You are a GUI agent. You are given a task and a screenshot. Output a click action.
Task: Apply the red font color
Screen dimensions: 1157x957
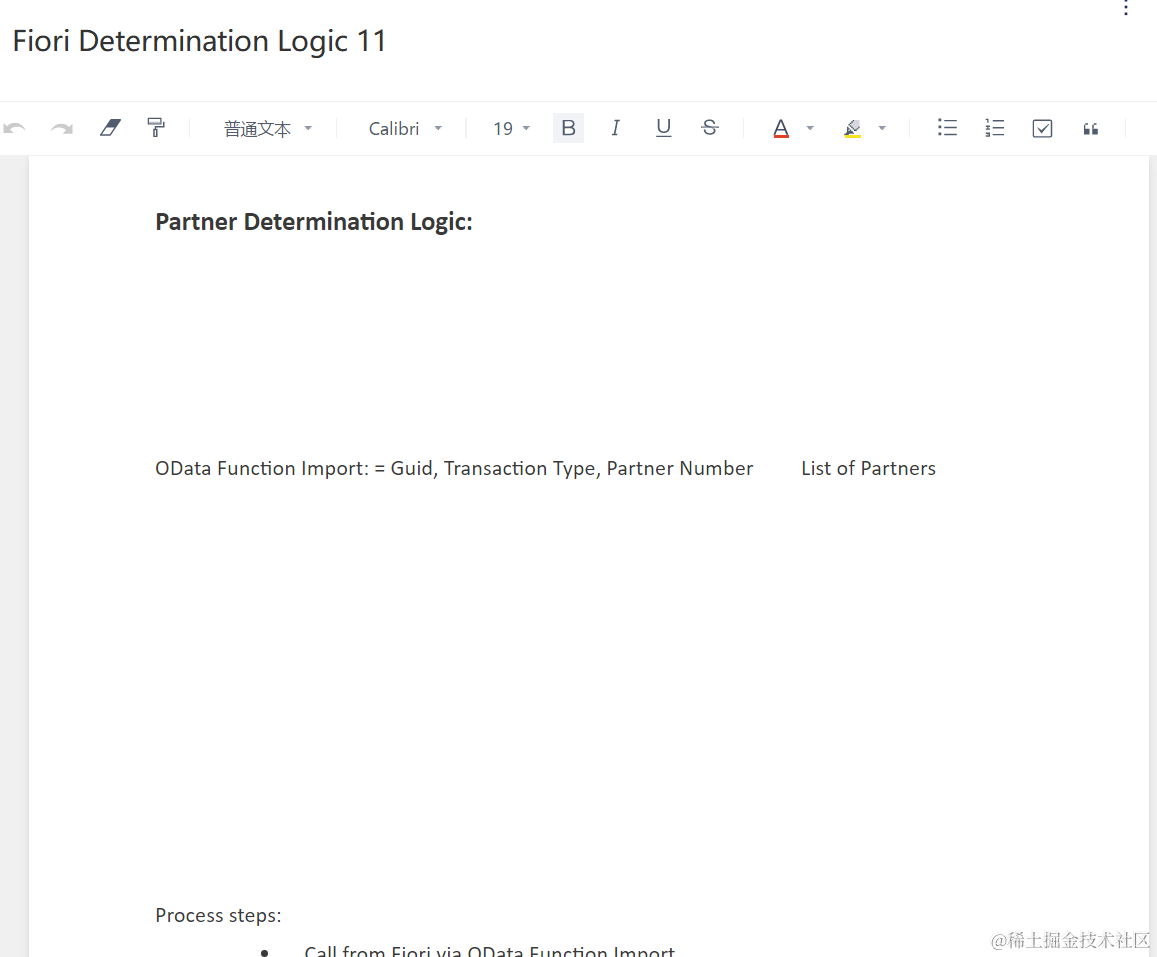(x=781, y=128)
